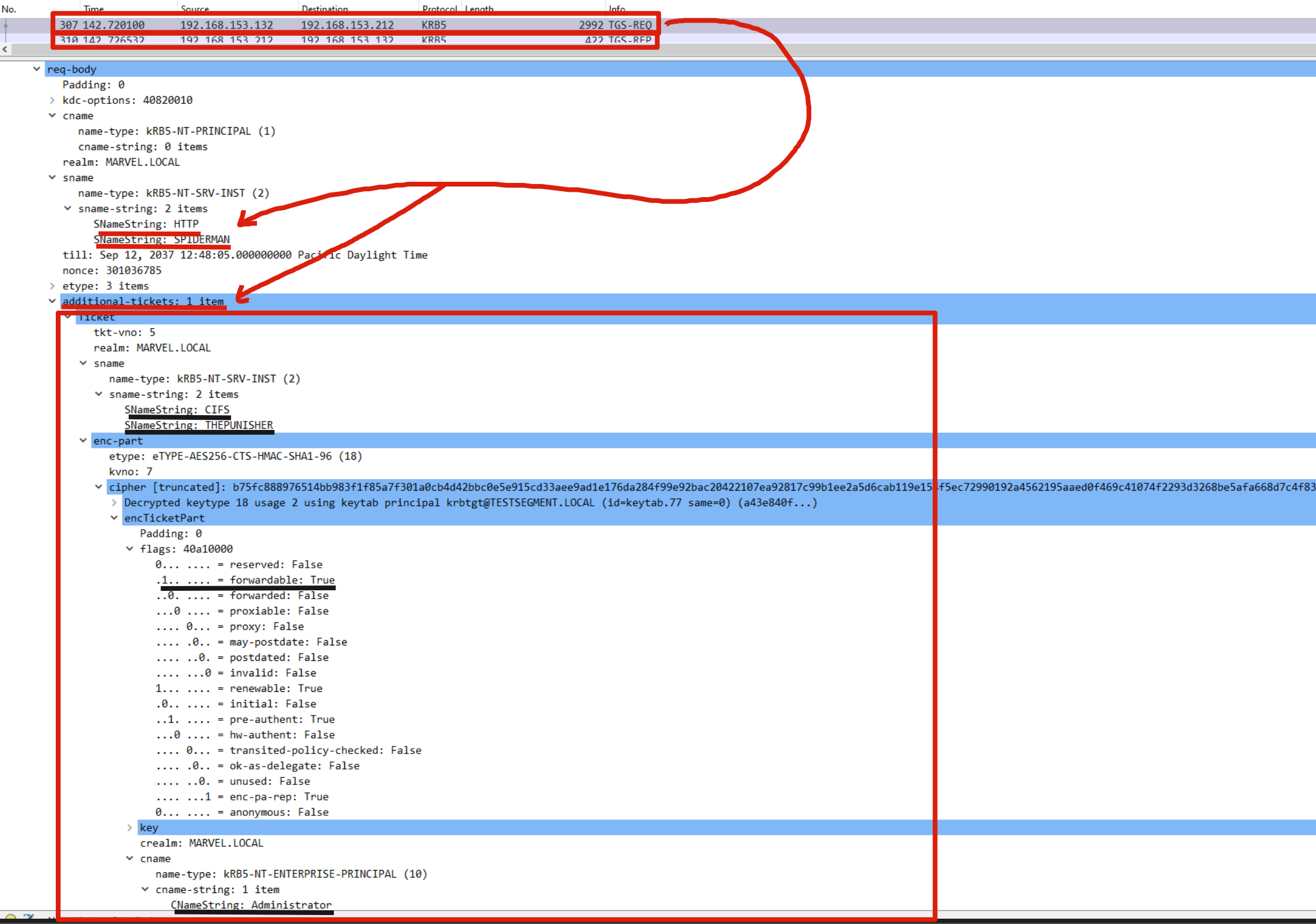
Task: Select the SNameString SPIDERMAN line
Action: coord(162,239)
